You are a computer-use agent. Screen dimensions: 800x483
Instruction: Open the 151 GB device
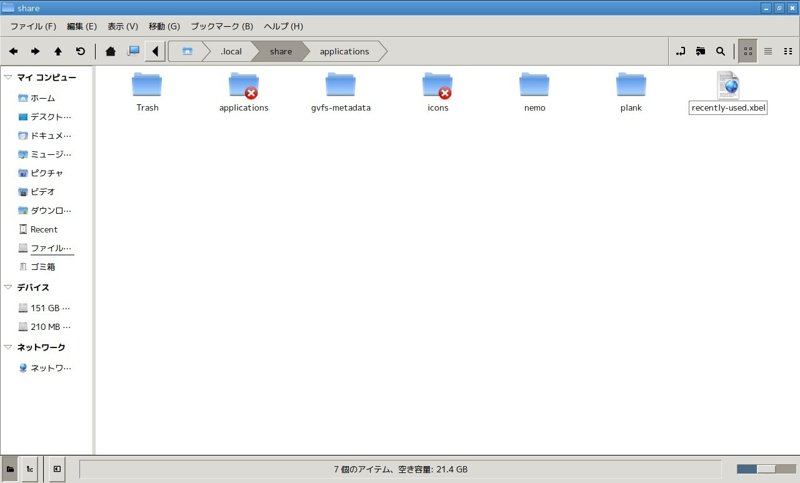click(x=46, y=308)
